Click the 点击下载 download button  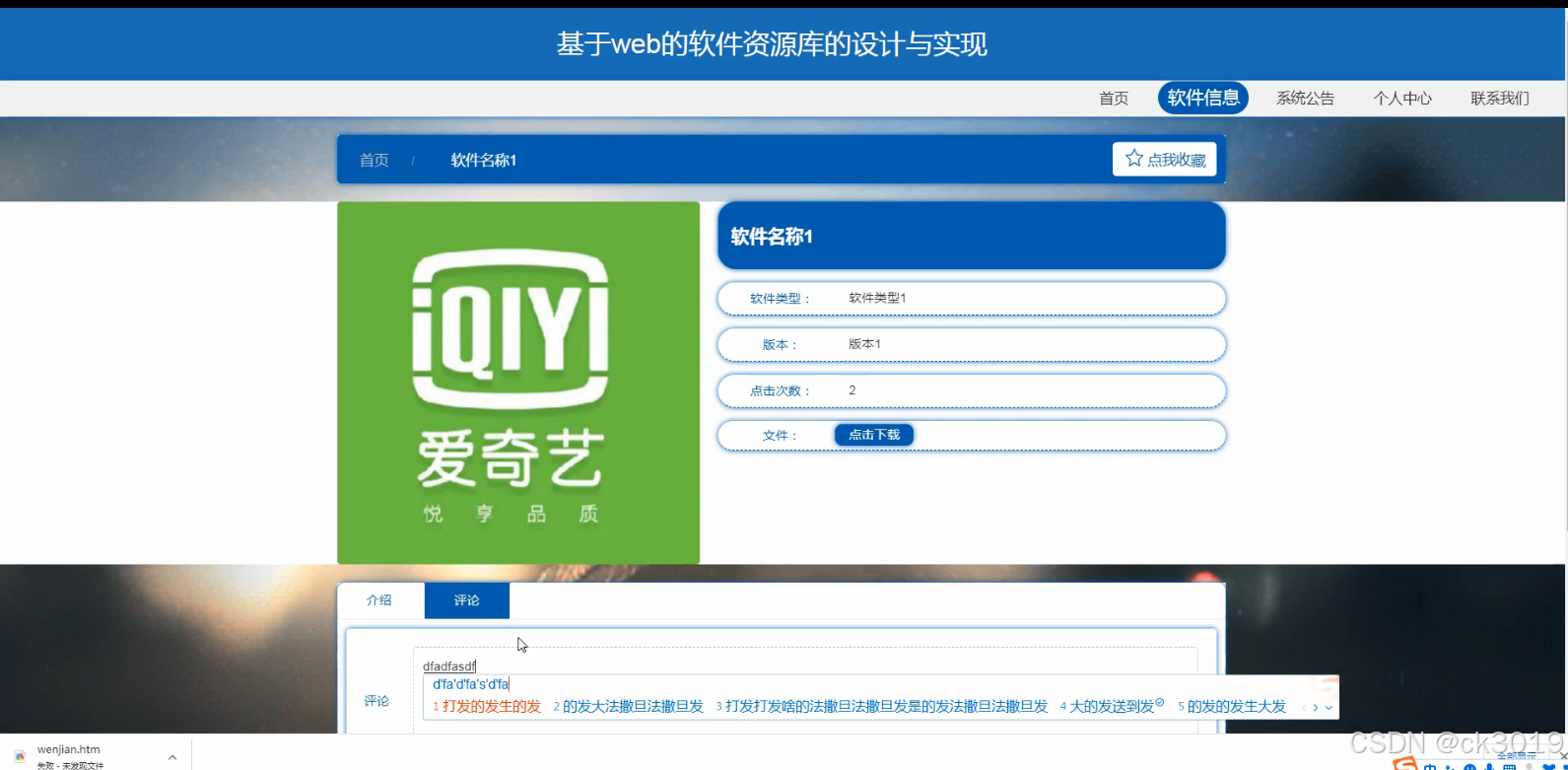(x=874, y=435)
